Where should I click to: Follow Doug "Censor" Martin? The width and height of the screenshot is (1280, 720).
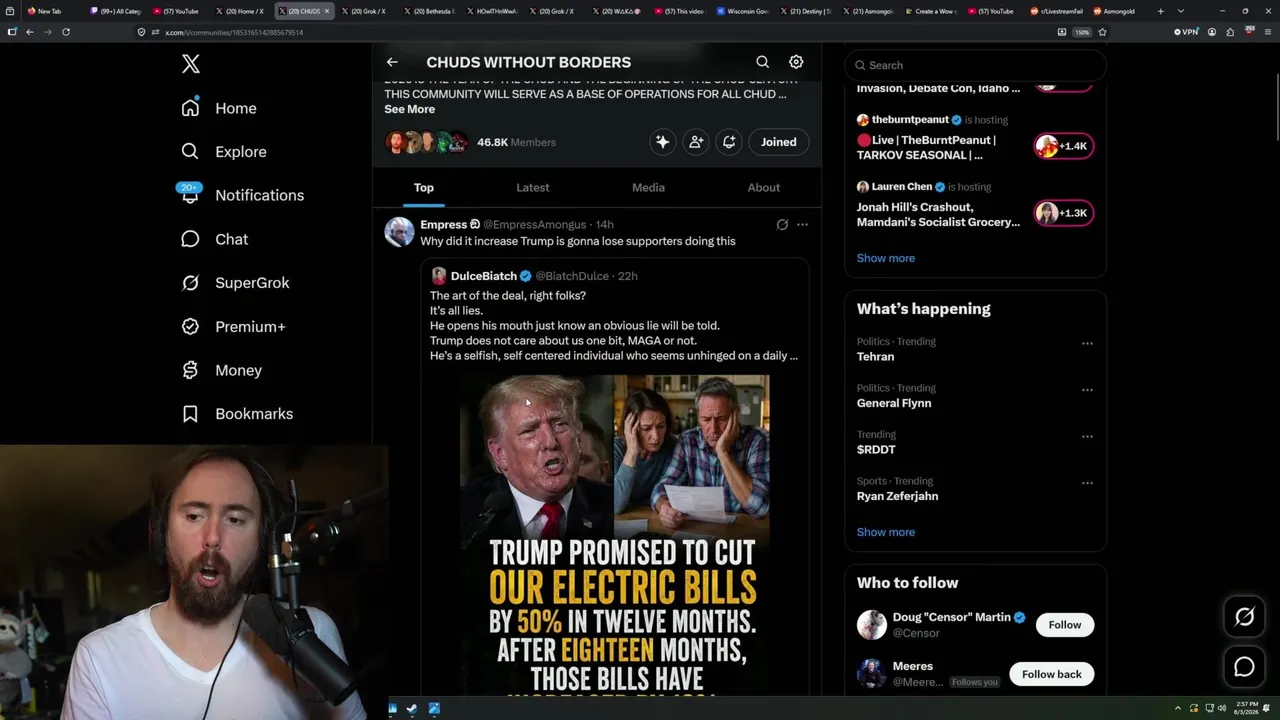(x=1065, y=625)
